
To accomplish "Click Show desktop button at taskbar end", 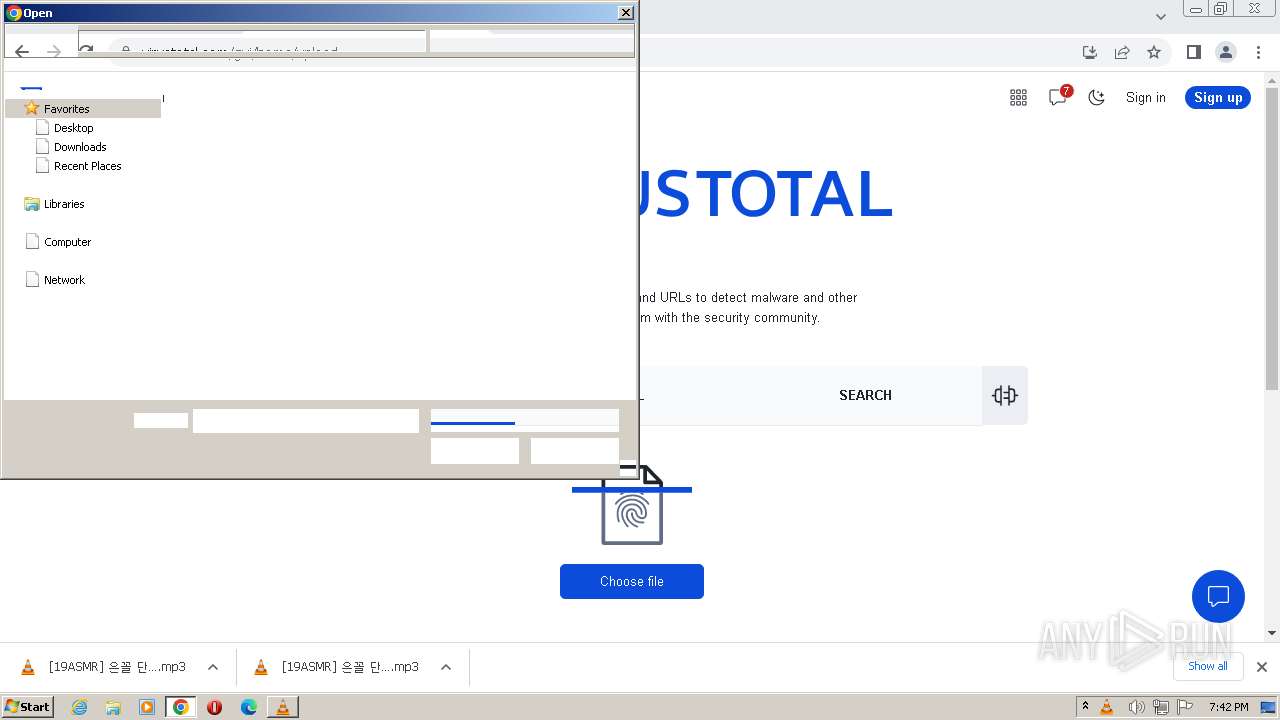I will point(1268,707).
